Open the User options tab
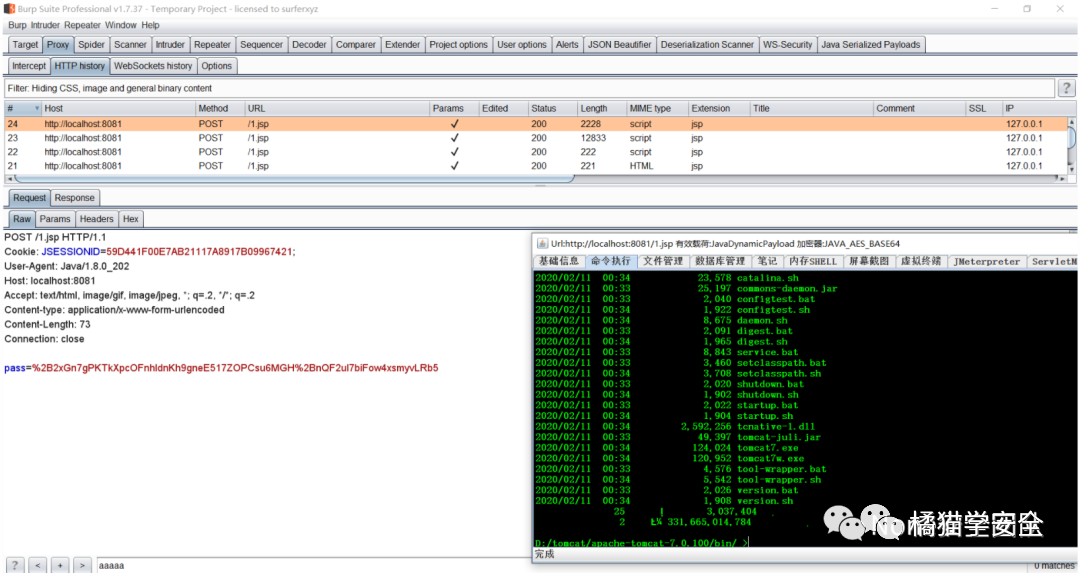The width and height of the screenshot is (1080, 573). 521,45
